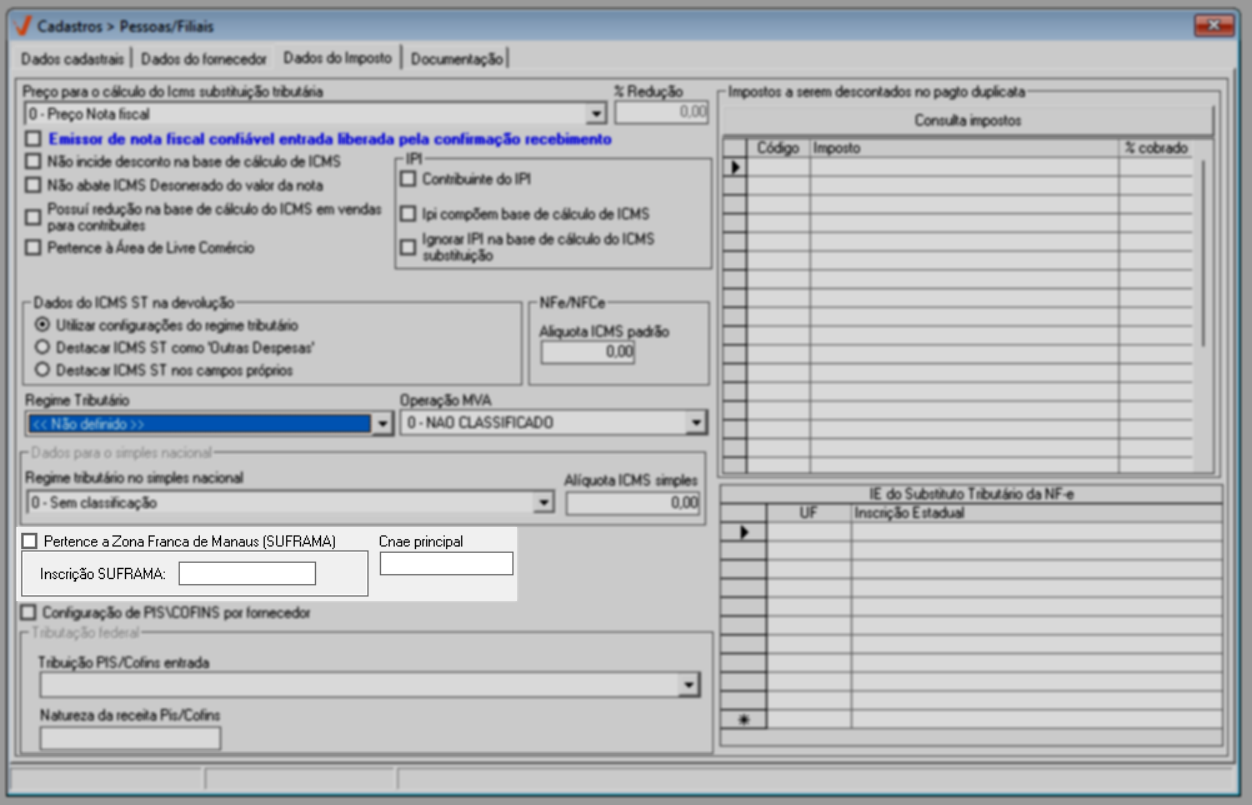This screenshot has width=1252, height=805.
Task: Enable Pertence a Zona Franca de Manaus checkbox
Action: (x=30, y=541)
